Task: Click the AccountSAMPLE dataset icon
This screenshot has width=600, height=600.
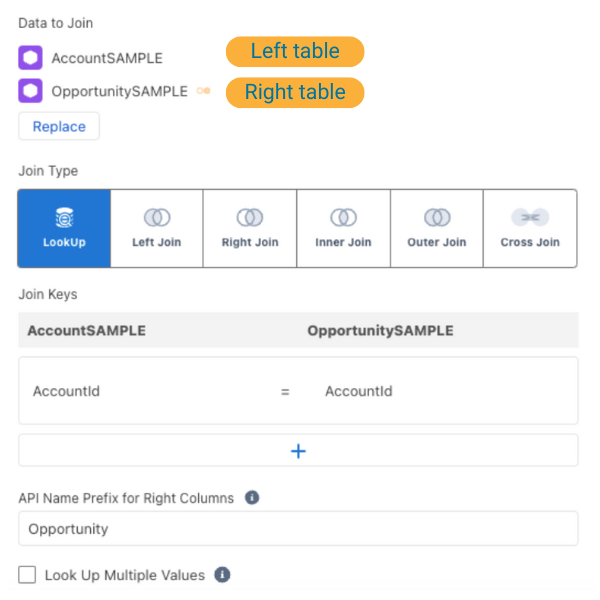Action: 30,58
